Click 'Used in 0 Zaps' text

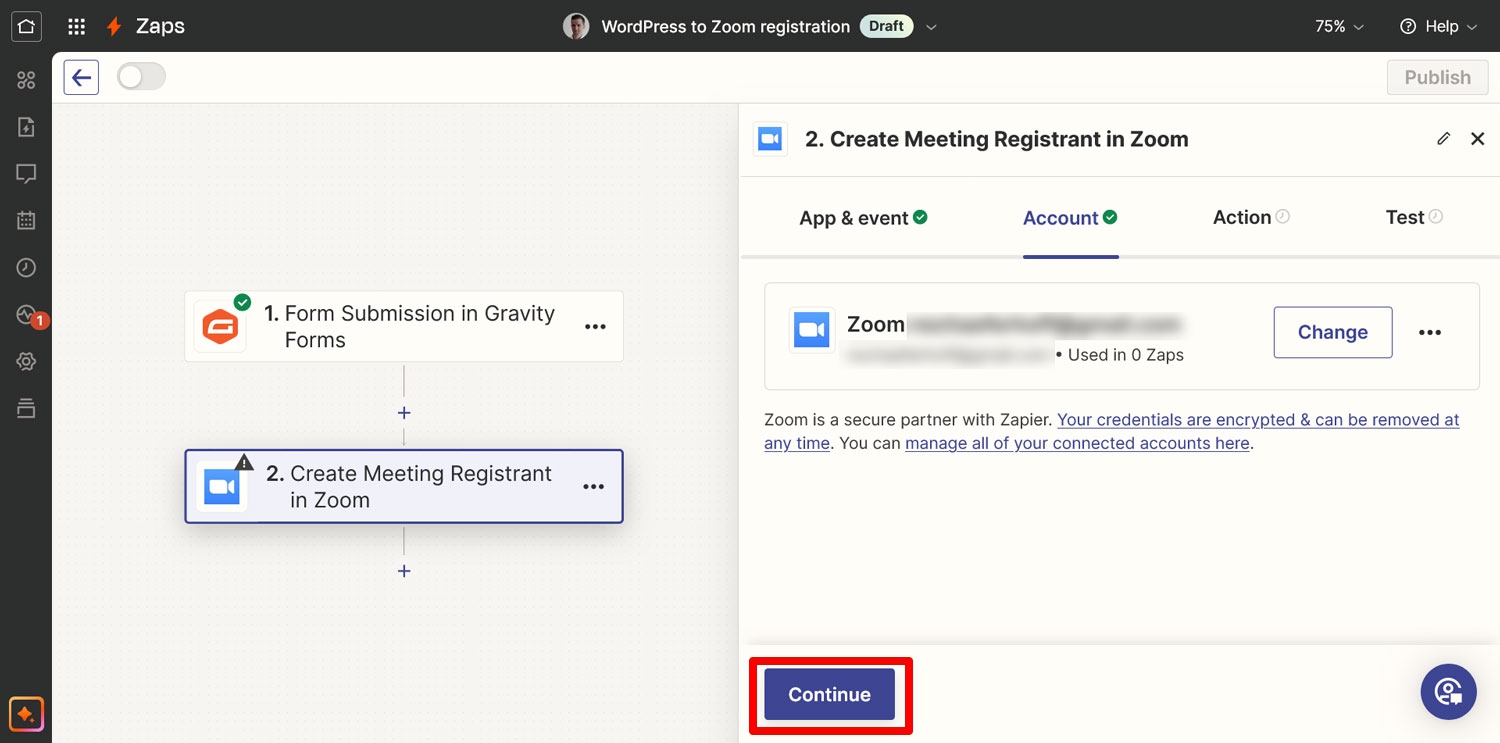pyautogui.click(x=1125, y=354)
